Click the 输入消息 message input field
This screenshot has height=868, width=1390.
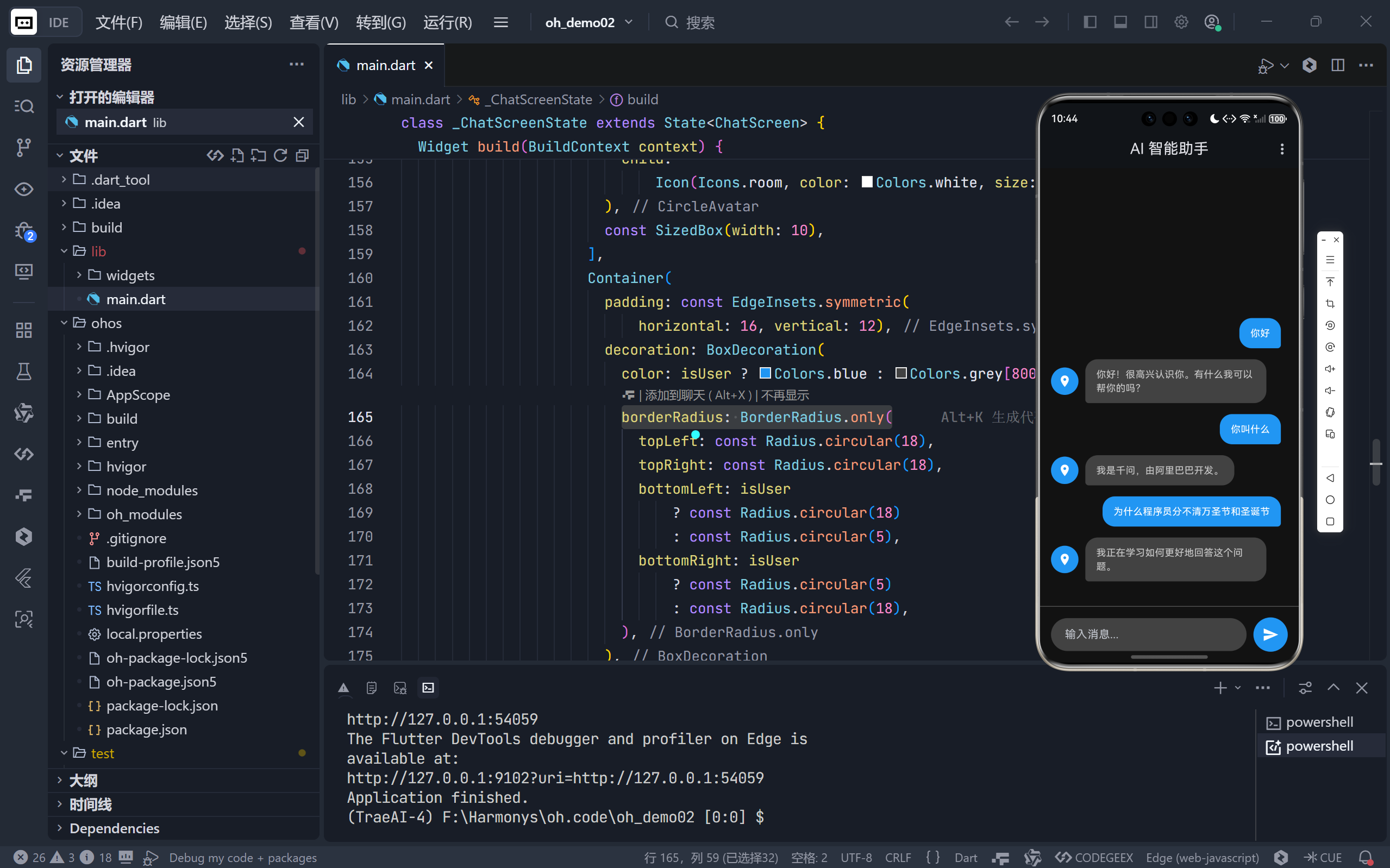coord(1147,634)
